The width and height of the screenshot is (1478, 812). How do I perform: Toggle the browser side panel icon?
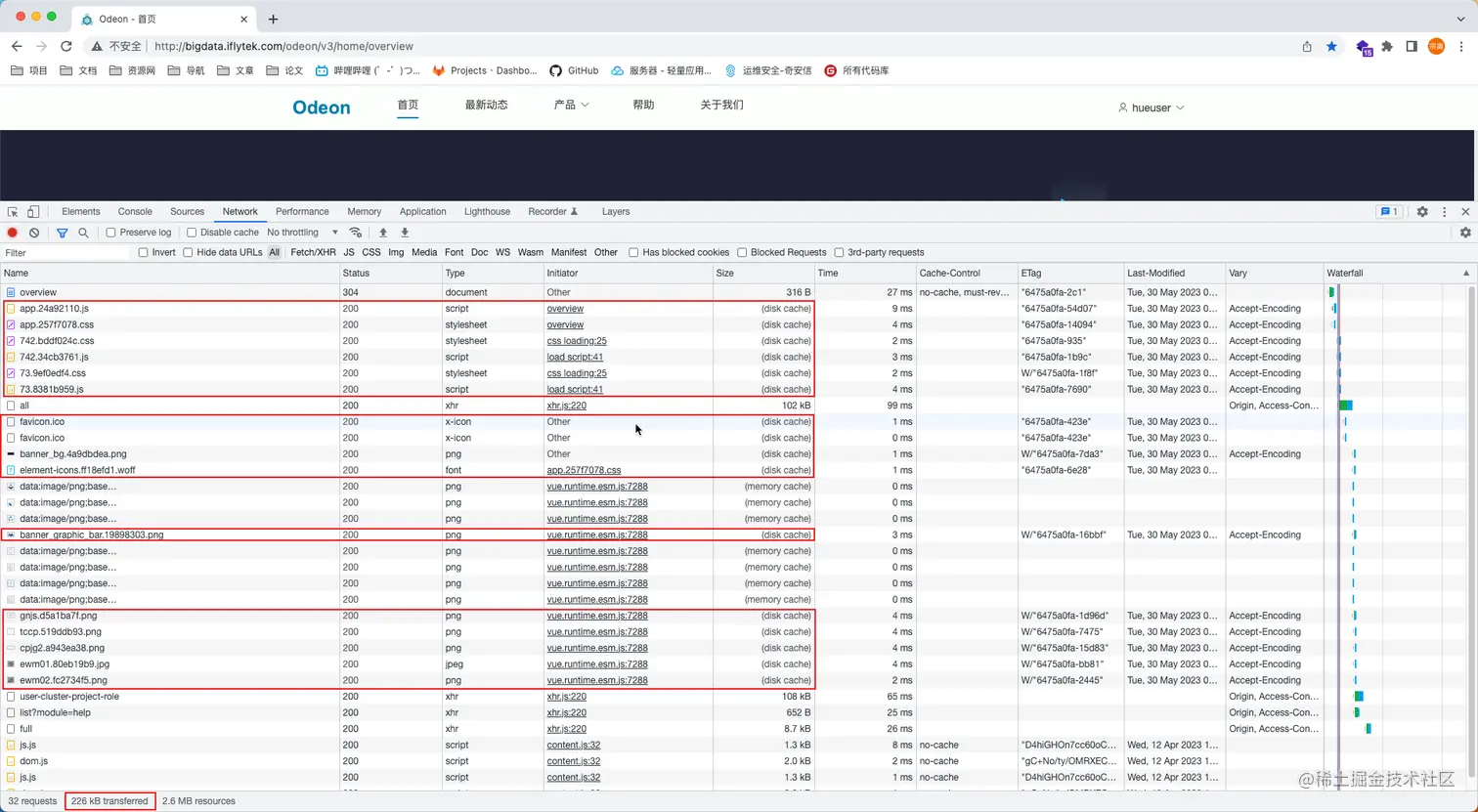click(x=1412, y=46)
